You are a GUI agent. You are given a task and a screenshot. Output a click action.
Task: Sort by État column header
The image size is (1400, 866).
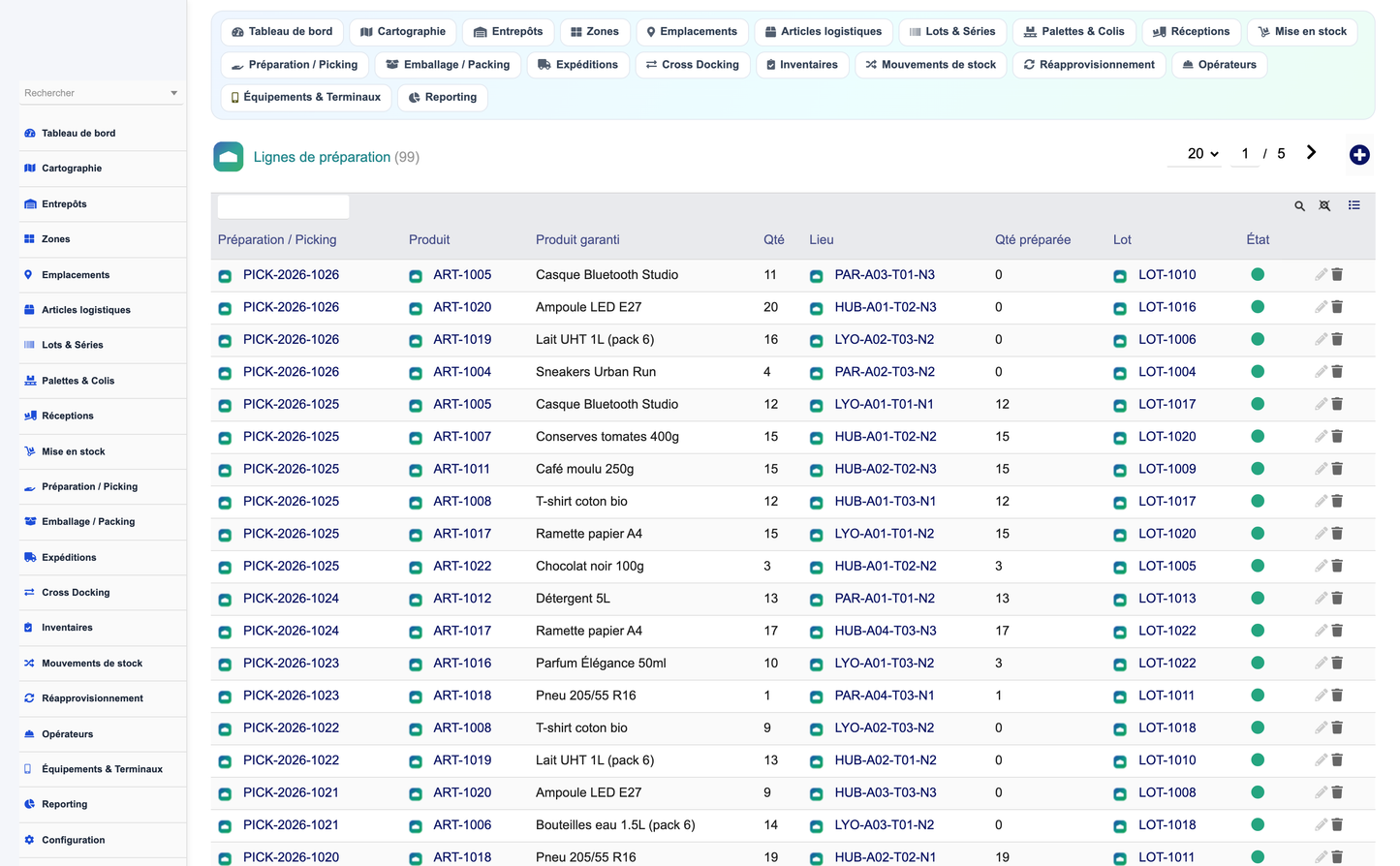click(1258, 240)
